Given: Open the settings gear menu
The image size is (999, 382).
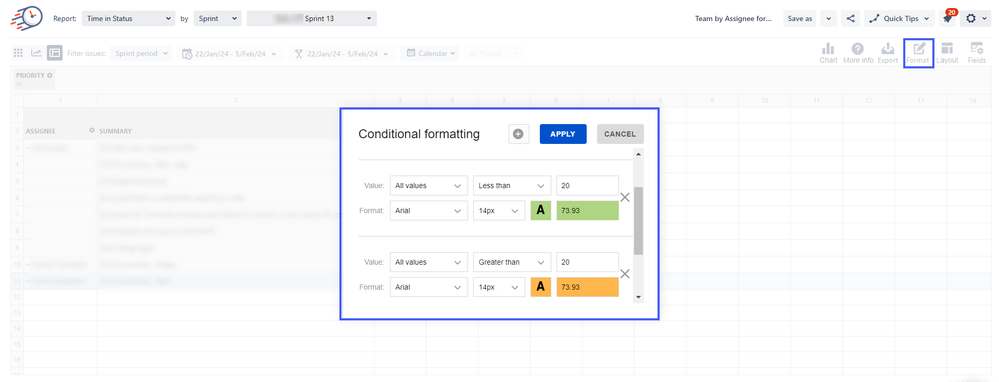Looking at the screenshot, I should [975, 18].
